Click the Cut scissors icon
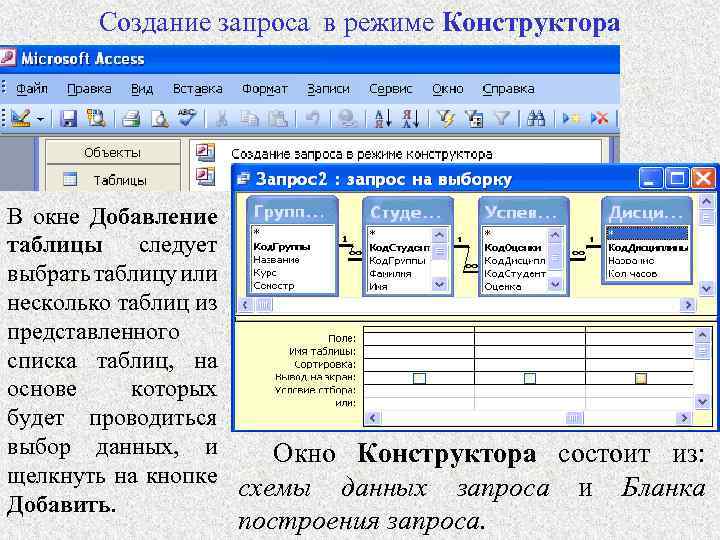This screenshot has height=540, width=720. tap(221, 119)
